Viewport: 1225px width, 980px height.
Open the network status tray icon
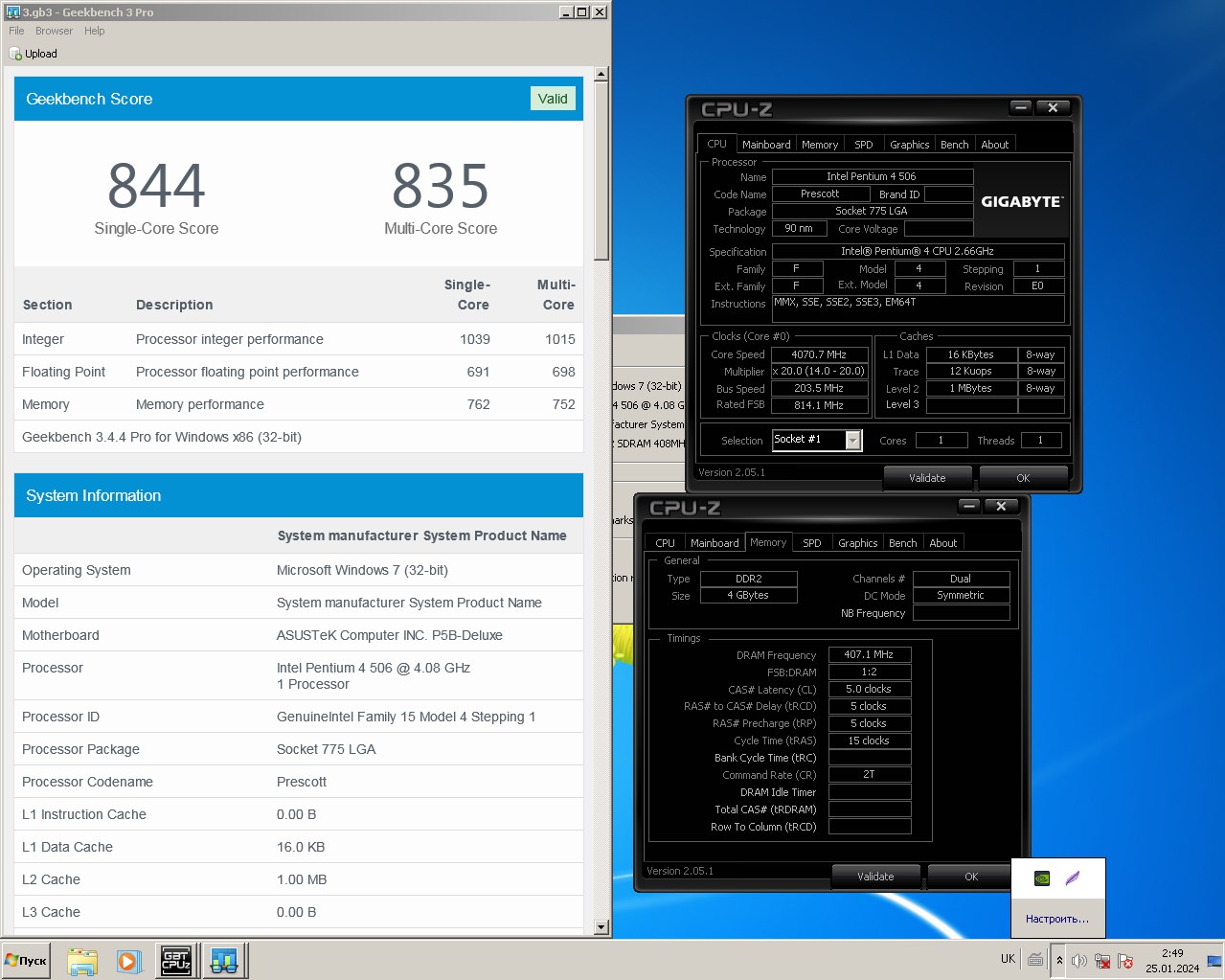coord(1102,960)
